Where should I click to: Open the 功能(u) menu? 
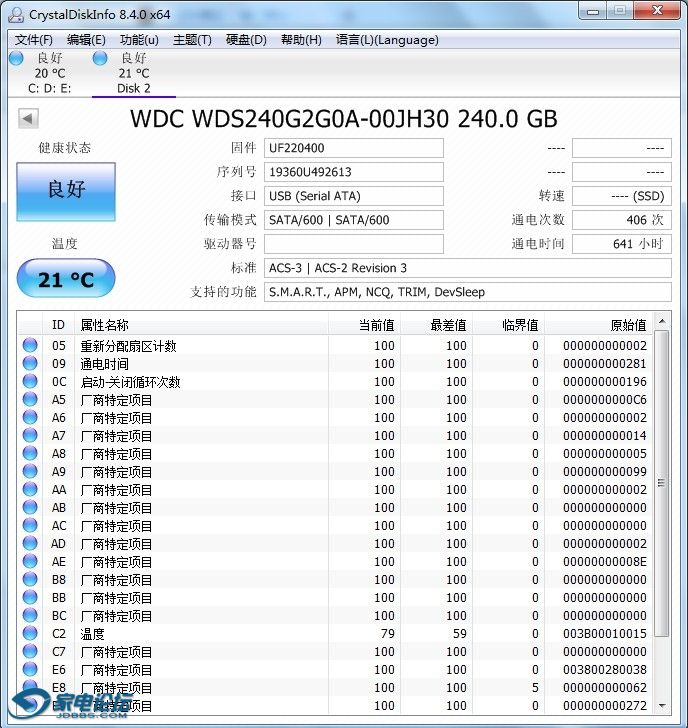pos(139,40)
